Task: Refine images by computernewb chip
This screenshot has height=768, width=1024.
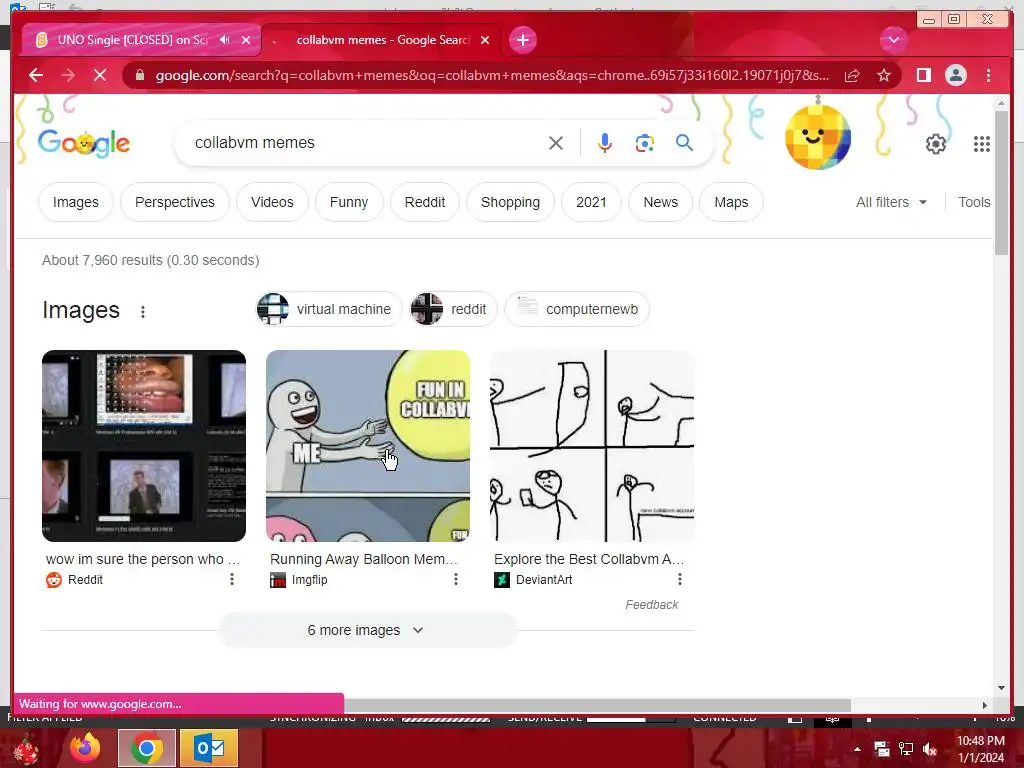Action: [577, 309]
